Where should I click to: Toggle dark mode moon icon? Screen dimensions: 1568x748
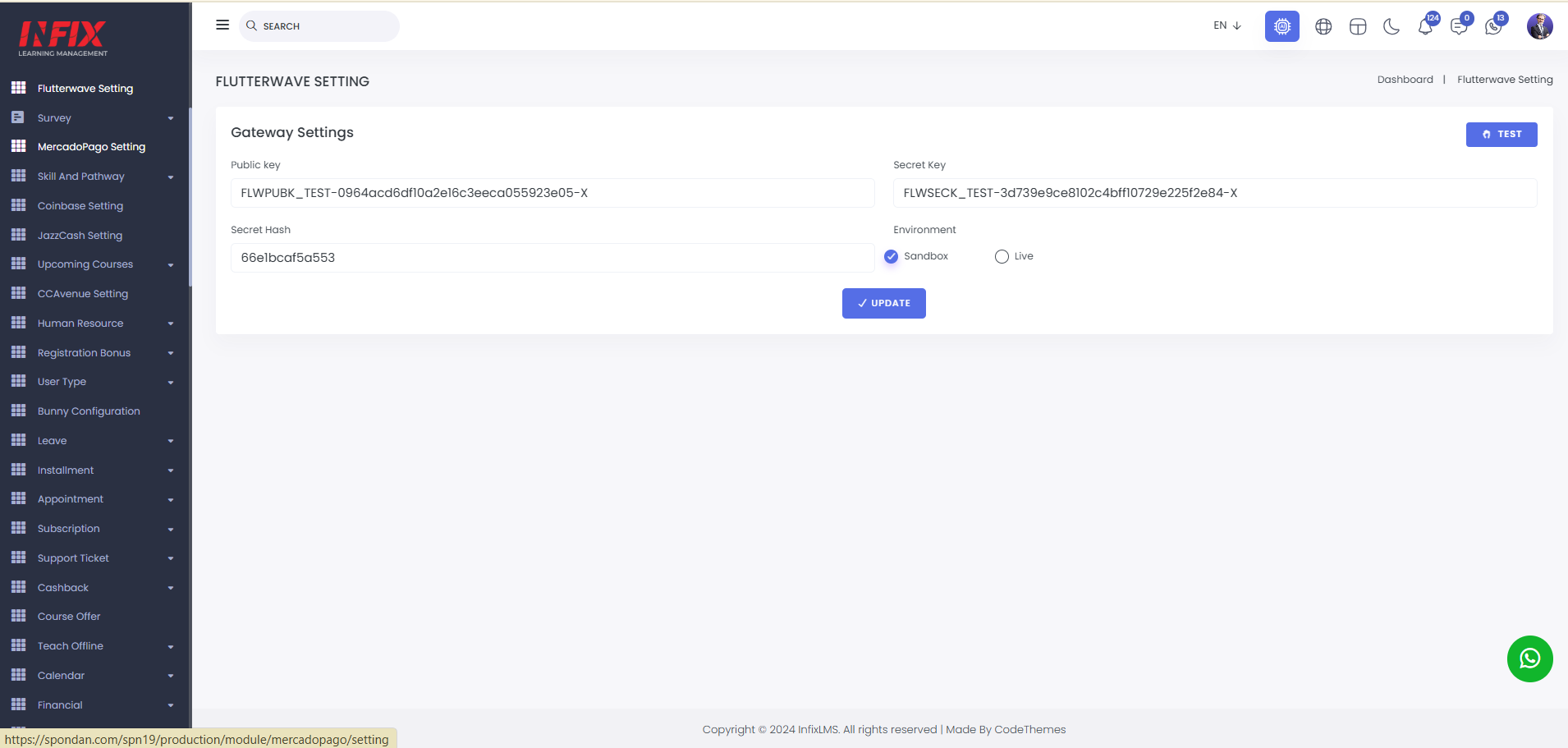coord(1391,26)
